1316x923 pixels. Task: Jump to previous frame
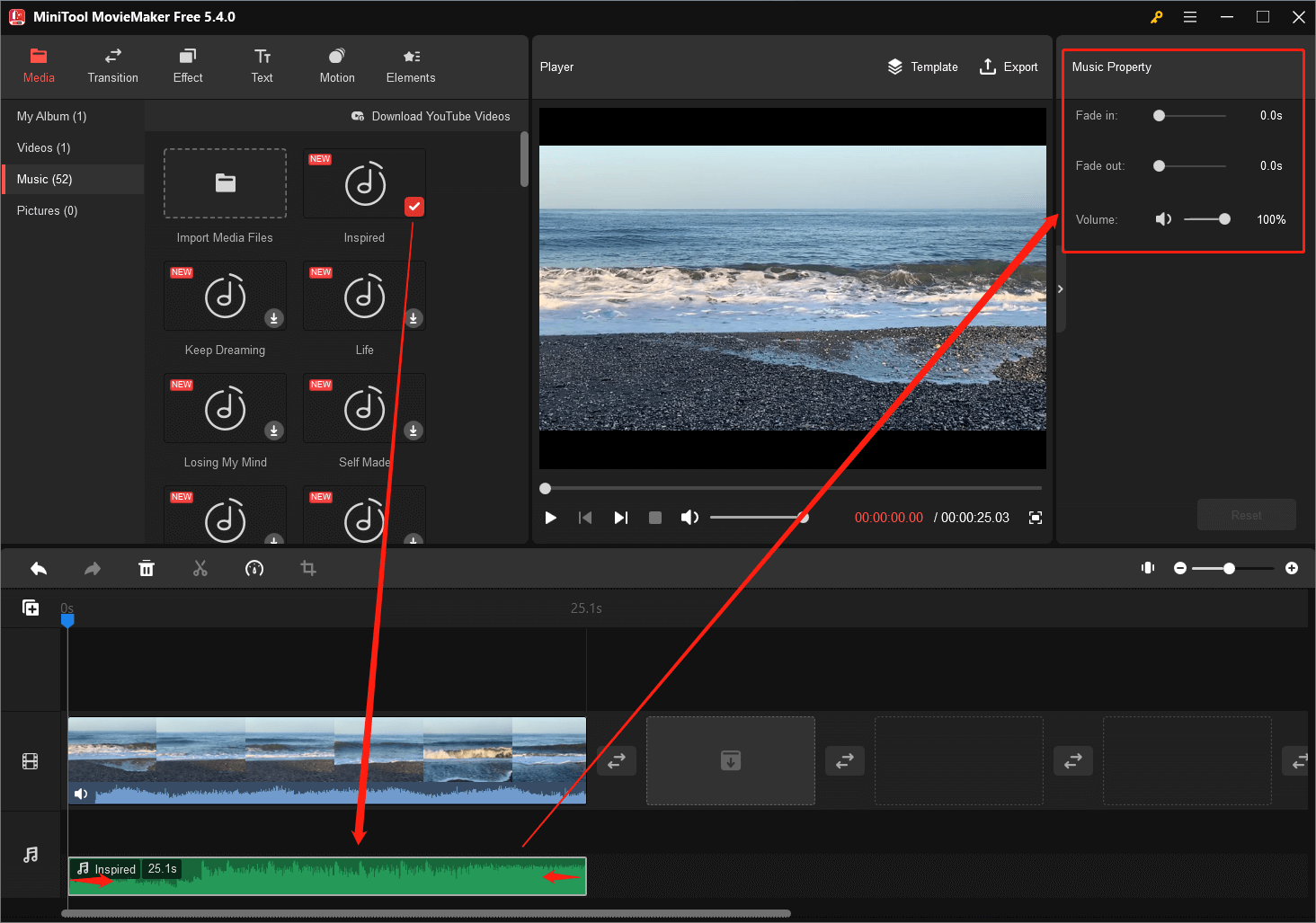pyautogui.click(x=585, y=518)
